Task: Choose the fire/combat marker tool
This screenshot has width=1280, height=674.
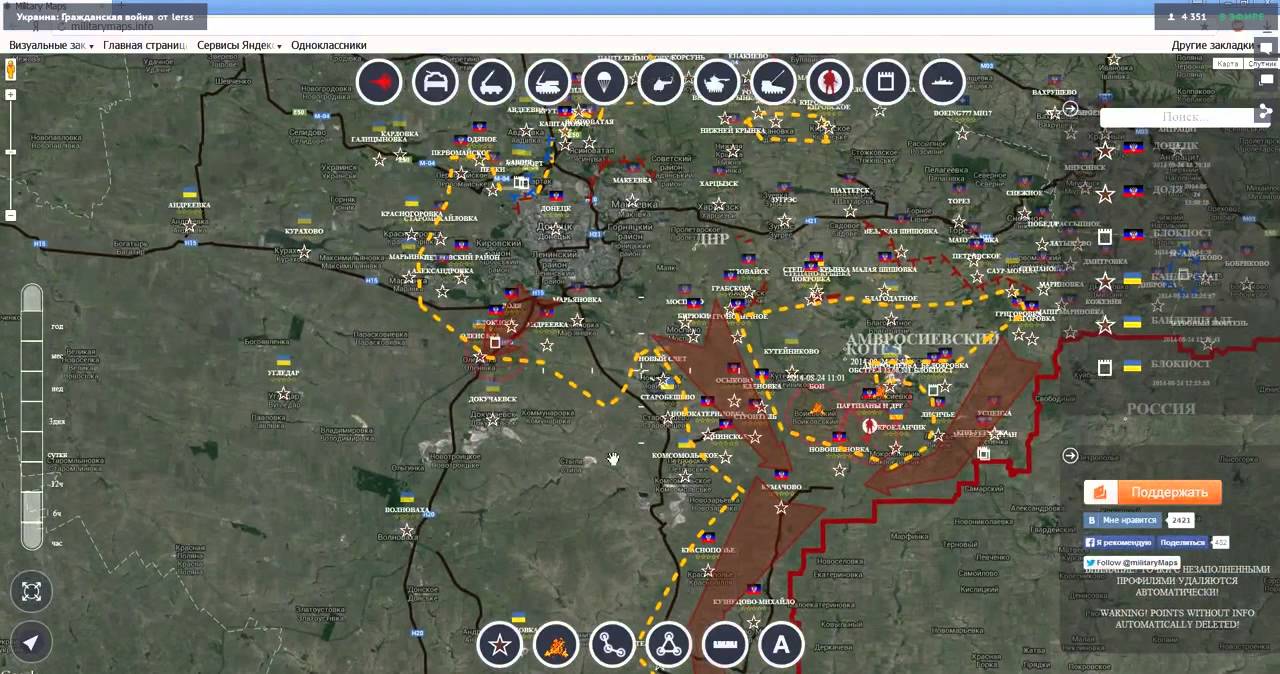Action: [x=556, y=644]
